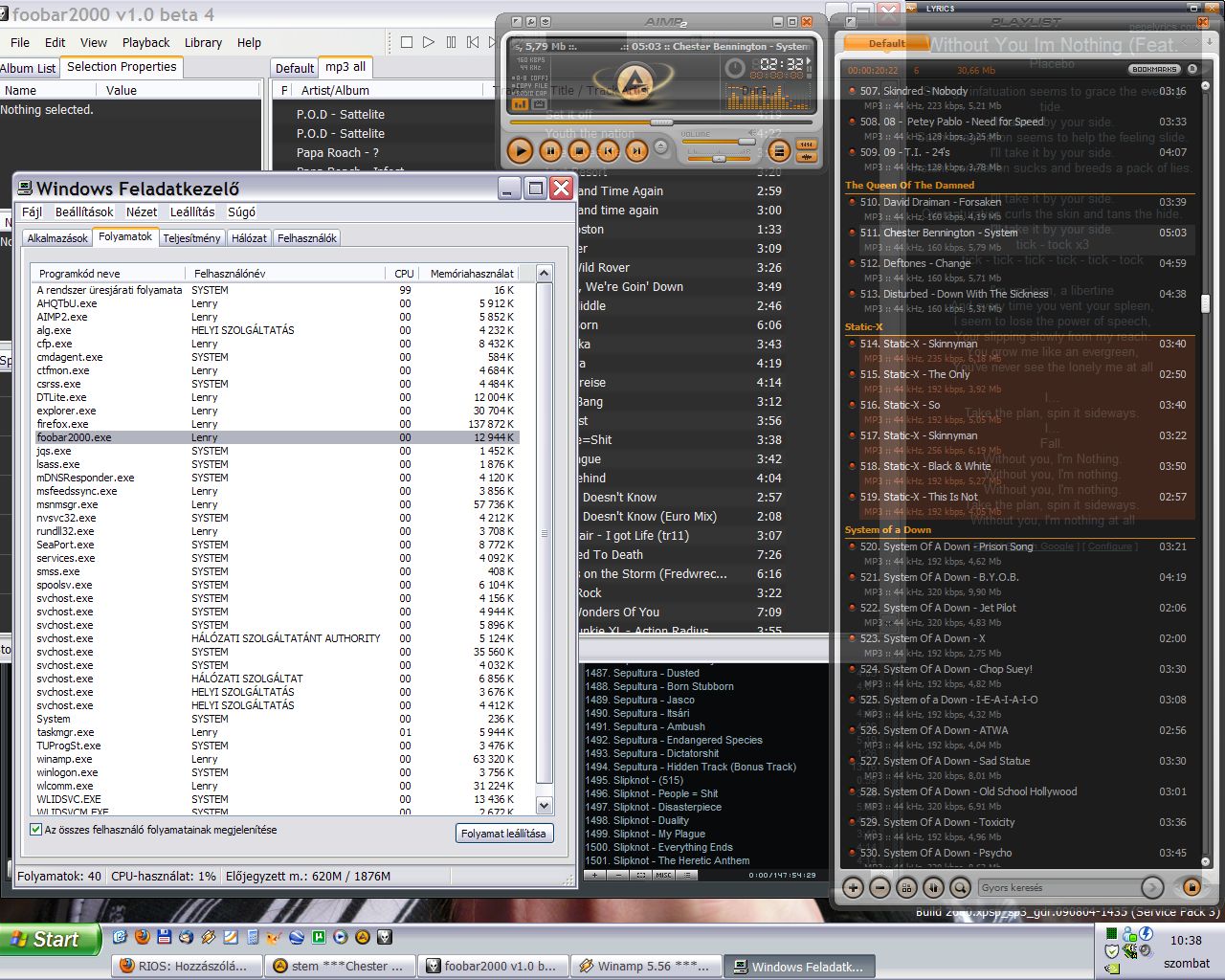Click the playlist search magnifier button
Screen dimensions: 1225x980
[960, 887]
